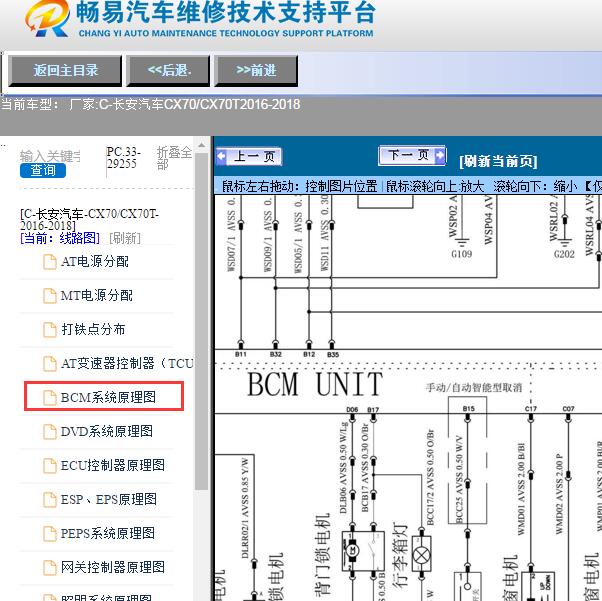Click the page icon beside BCM系统原理图
This screenshot has width=602, height=601.
50,397
